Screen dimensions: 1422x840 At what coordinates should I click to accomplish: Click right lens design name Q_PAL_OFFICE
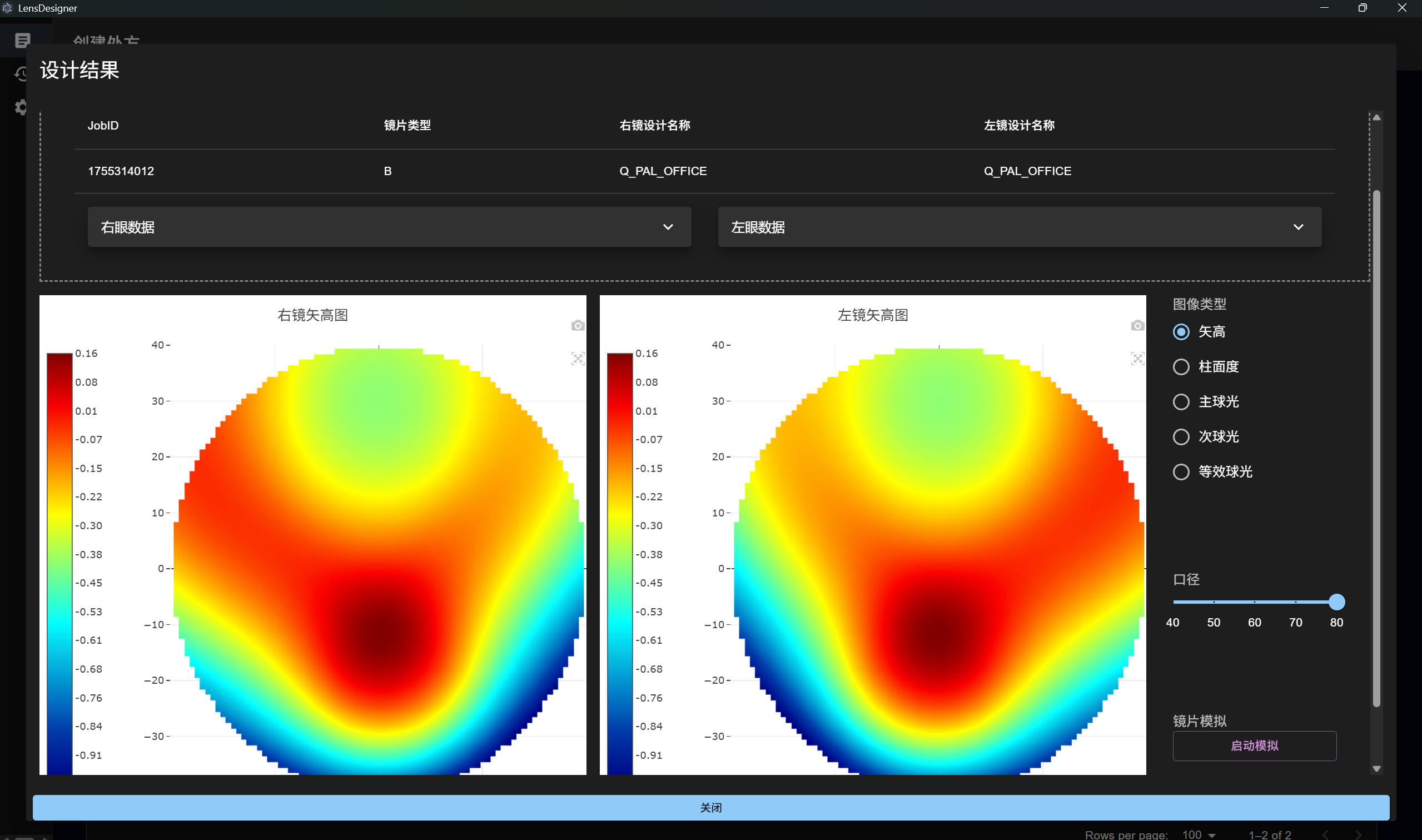click(x=663, y=171)
